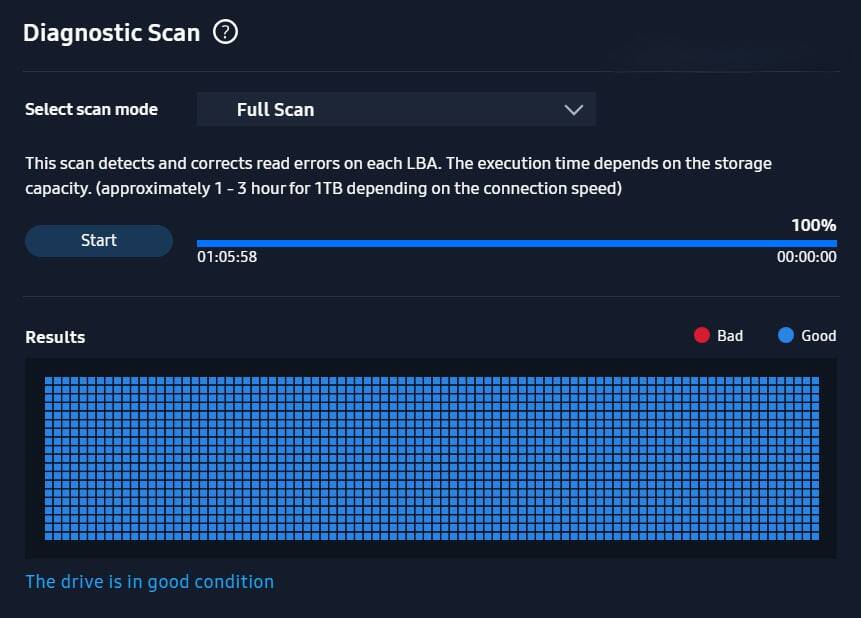Click the Results section label
This screenshot has height=618, width=861.
coord(55,337)
